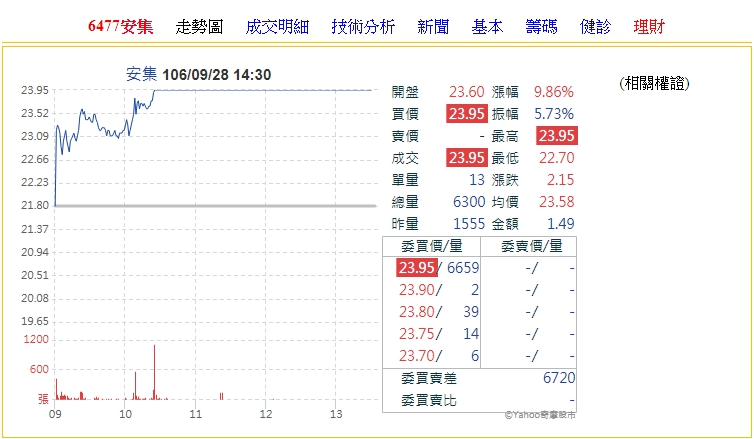Open the 新聞 tab
This screenshot has width=754, height=439.
coord(433,26)
